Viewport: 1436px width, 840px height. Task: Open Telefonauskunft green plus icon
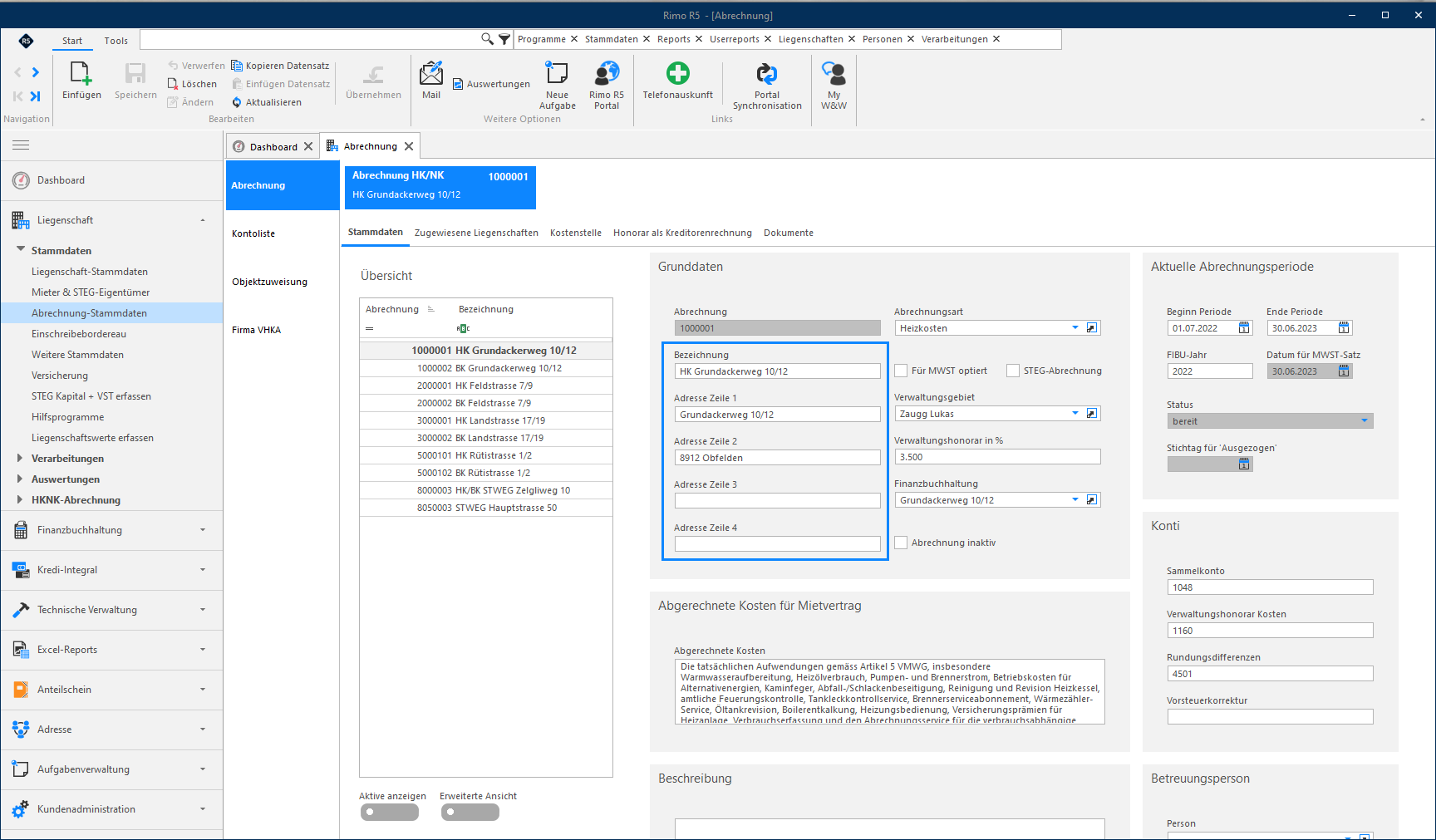point(678,73)
